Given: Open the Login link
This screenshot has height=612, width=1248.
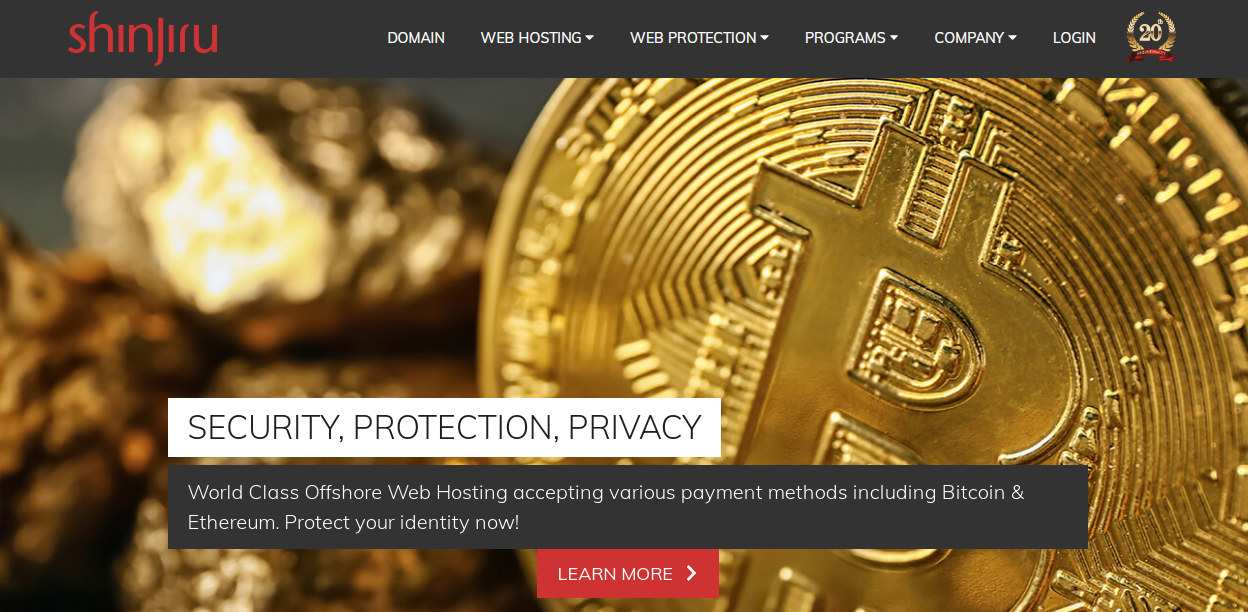Looking at the screenshot, I should [x=1074, y=38].
